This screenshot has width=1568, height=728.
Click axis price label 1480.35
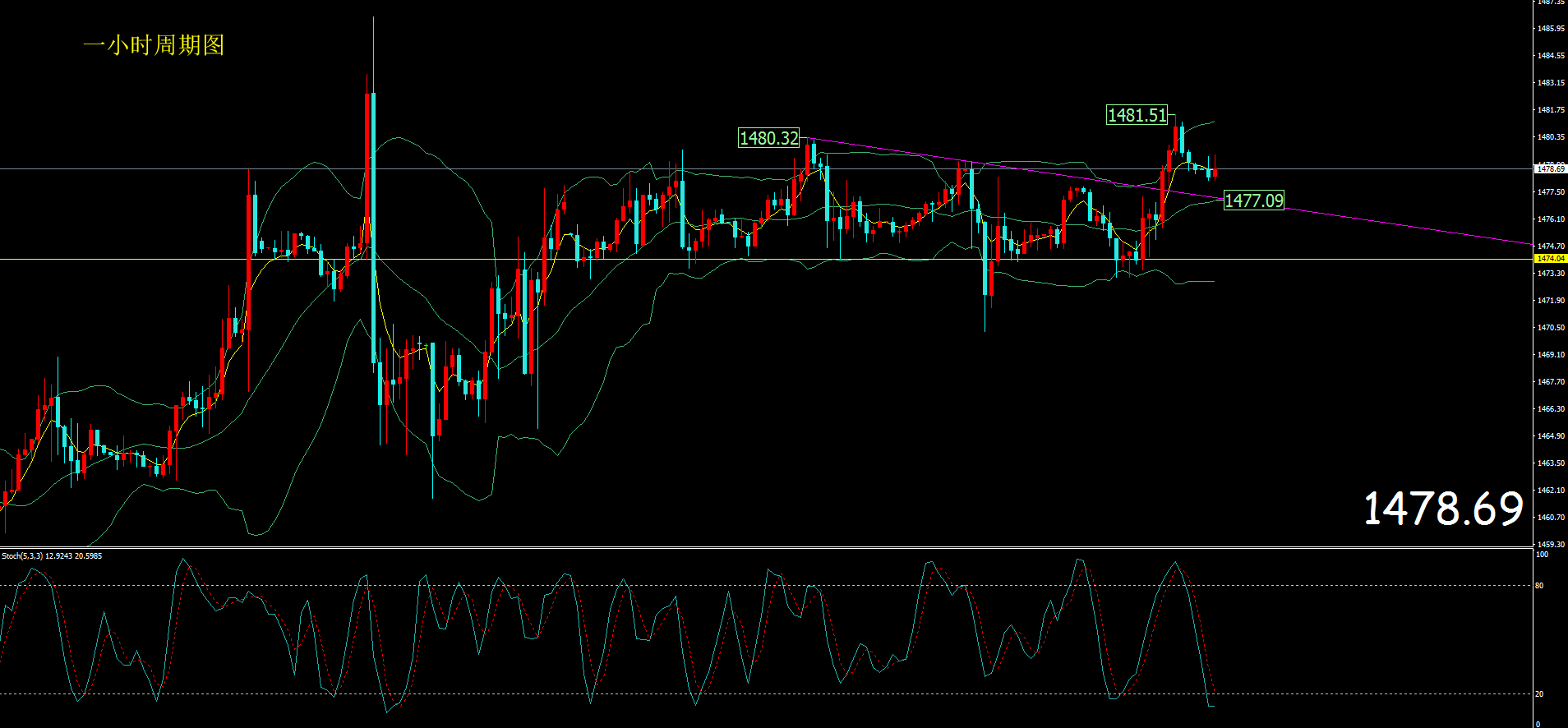click(x=1551, y=137)
